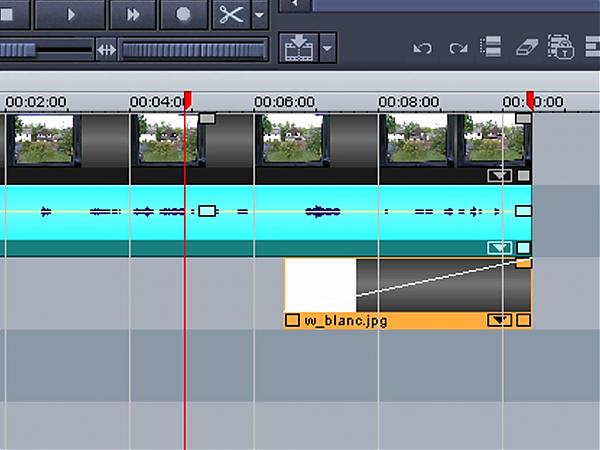The width and height of the screenshot is (600, 450).
Task: Click the track list view icon
Action: [491, 47]
